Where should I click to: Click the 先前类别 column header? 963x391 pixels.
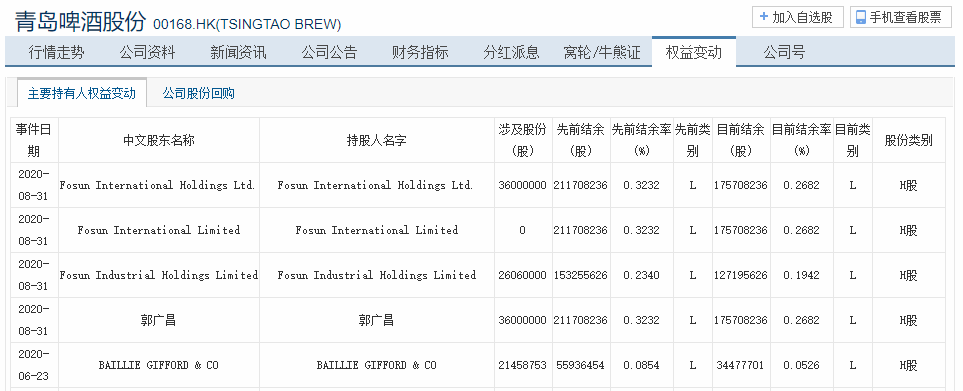click(693, 140)
